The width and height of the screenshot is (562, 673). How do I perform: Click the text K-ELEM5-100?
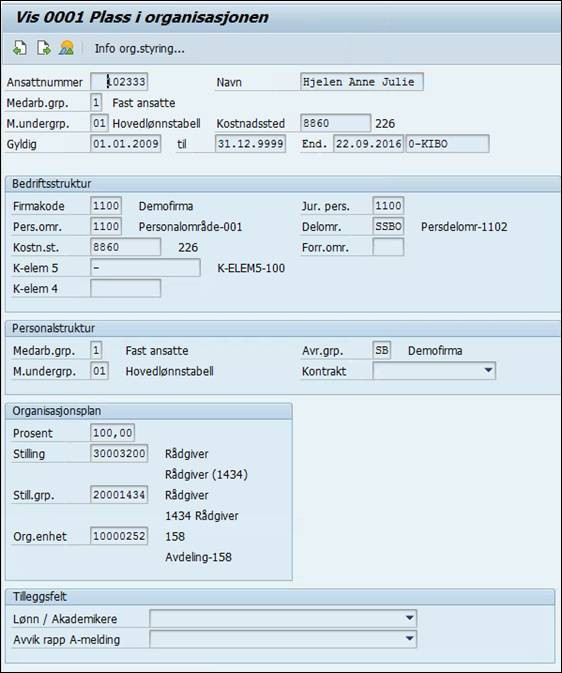point(251,268)
